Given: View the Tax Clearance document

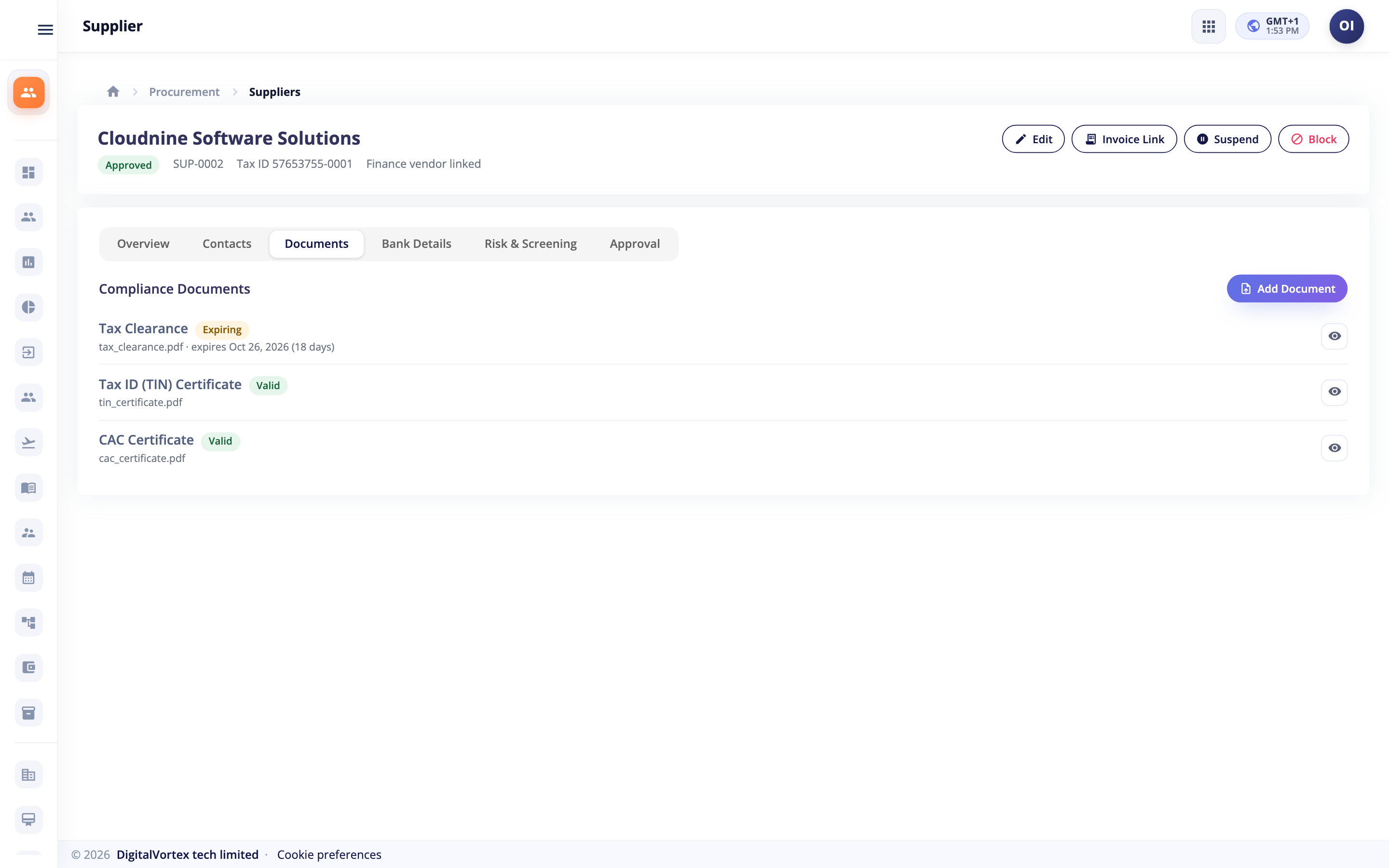Looking at the screenshot, I should [1334, 336].
